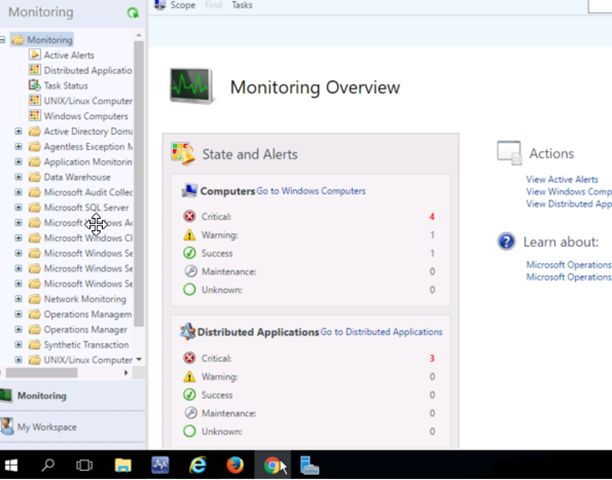Switch to the Monitoring workspace pane button

pyautogui.click(x=73, y=395)
